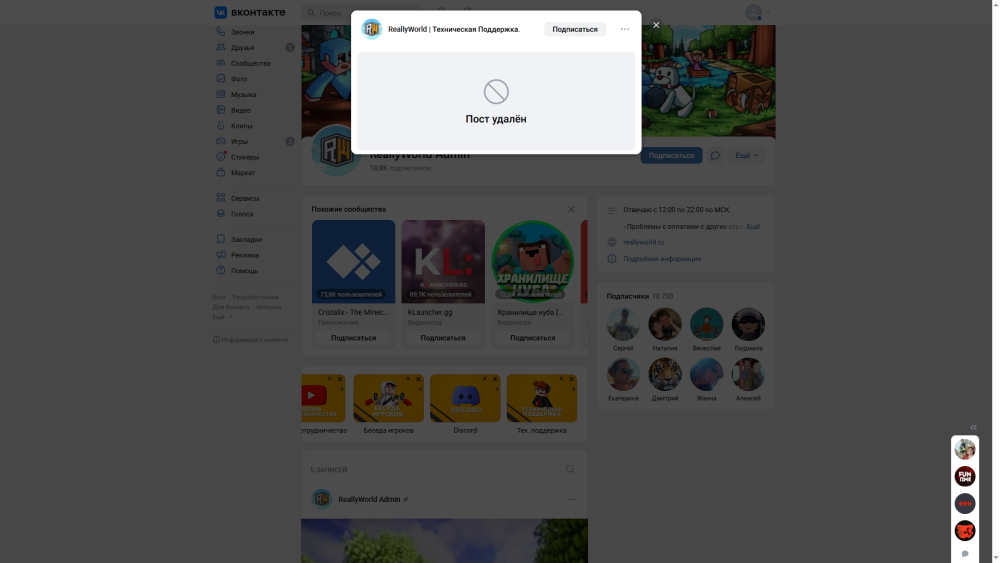
Task: Open the profile avatar dropdown
Action: coord(758,12)
